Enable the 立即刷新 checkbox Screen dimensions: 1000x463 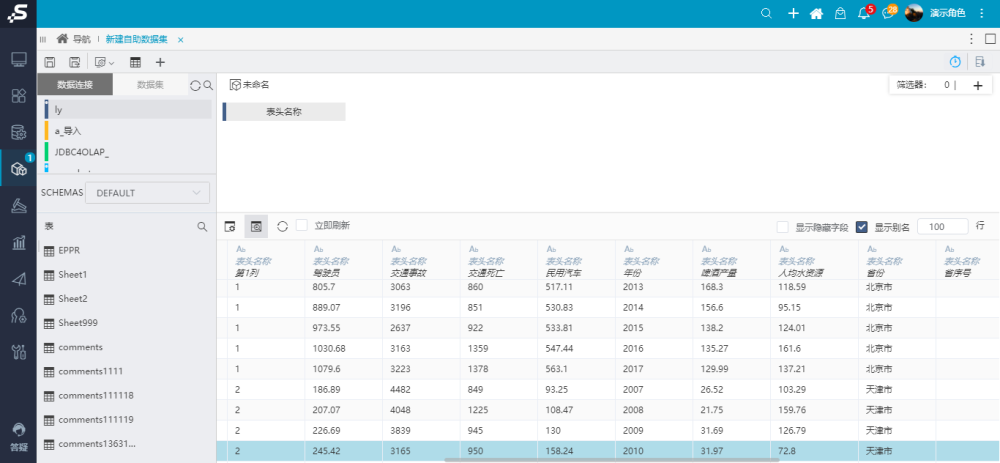(x=302, y=226)
